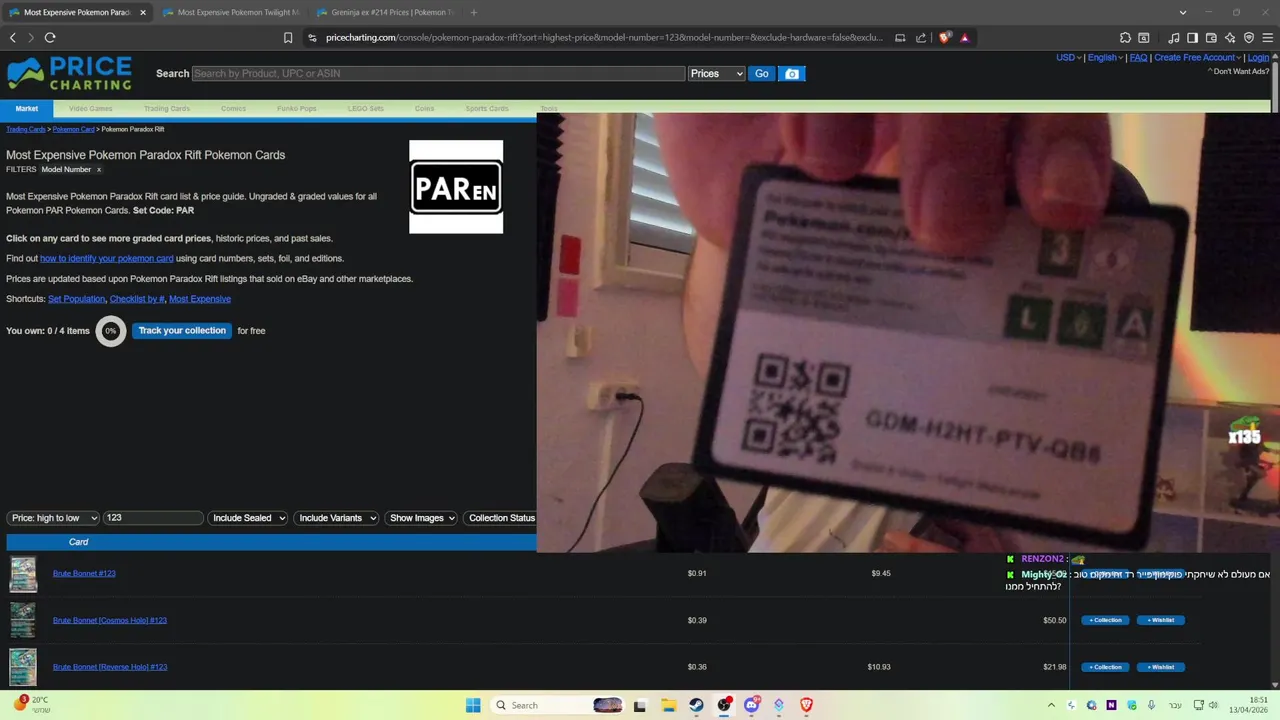Open Brute Bonnet [Cosmos Holo] #123 link
Image resolution: width=1280 pixels, height=720 pixels.
110,620
